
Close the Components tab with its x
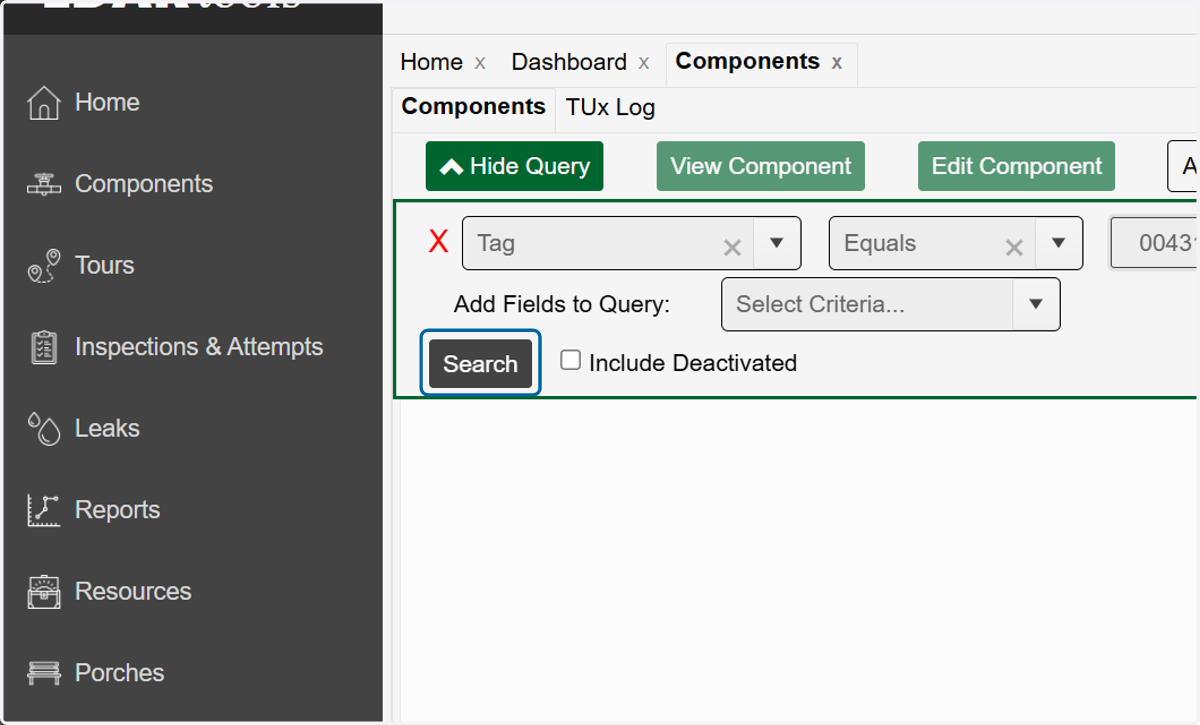pos(837,63)
